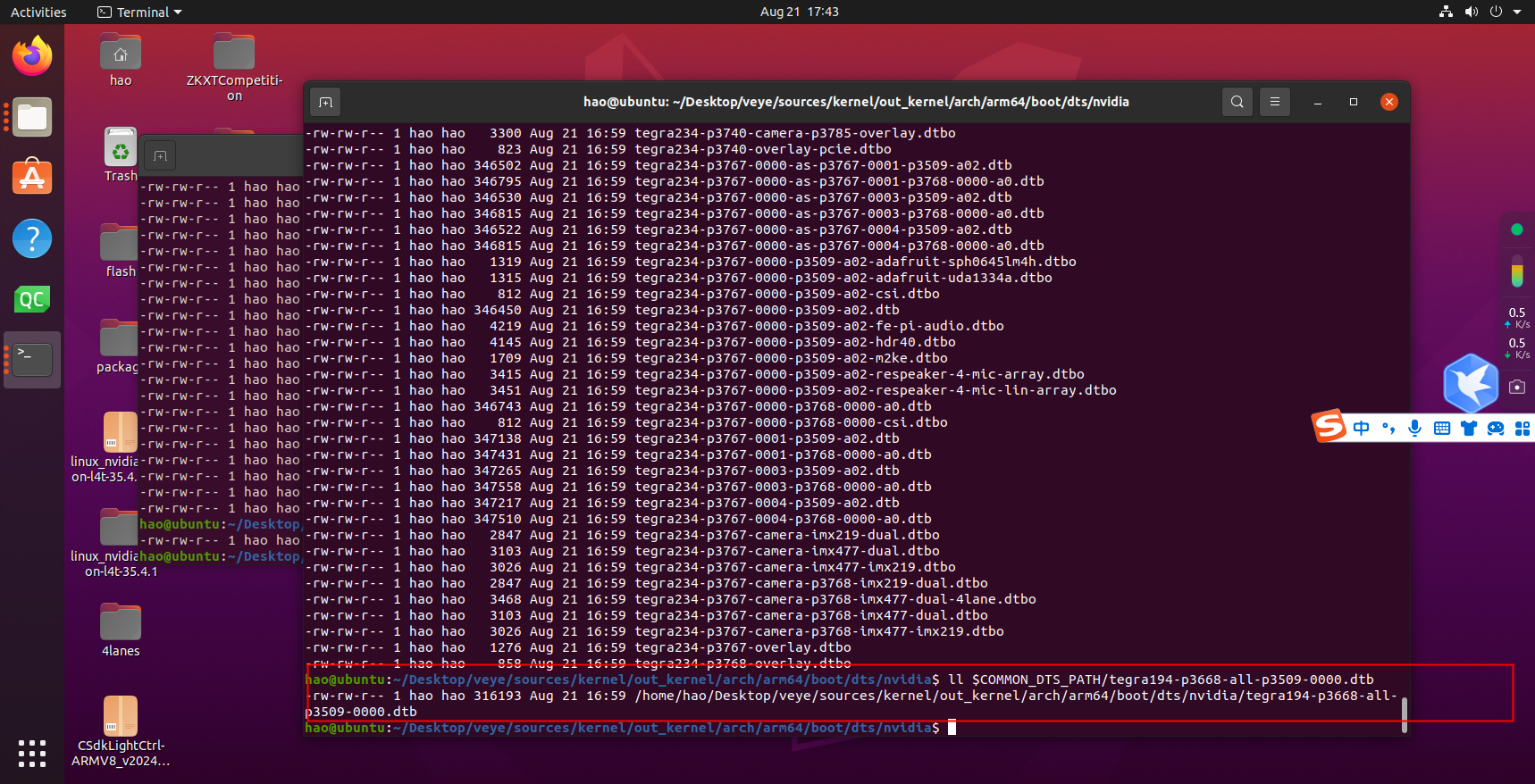Screen dimensions: 1535x784
Task: Click the camera screenshot icon on side widget
Action: tap(1517, 387)
